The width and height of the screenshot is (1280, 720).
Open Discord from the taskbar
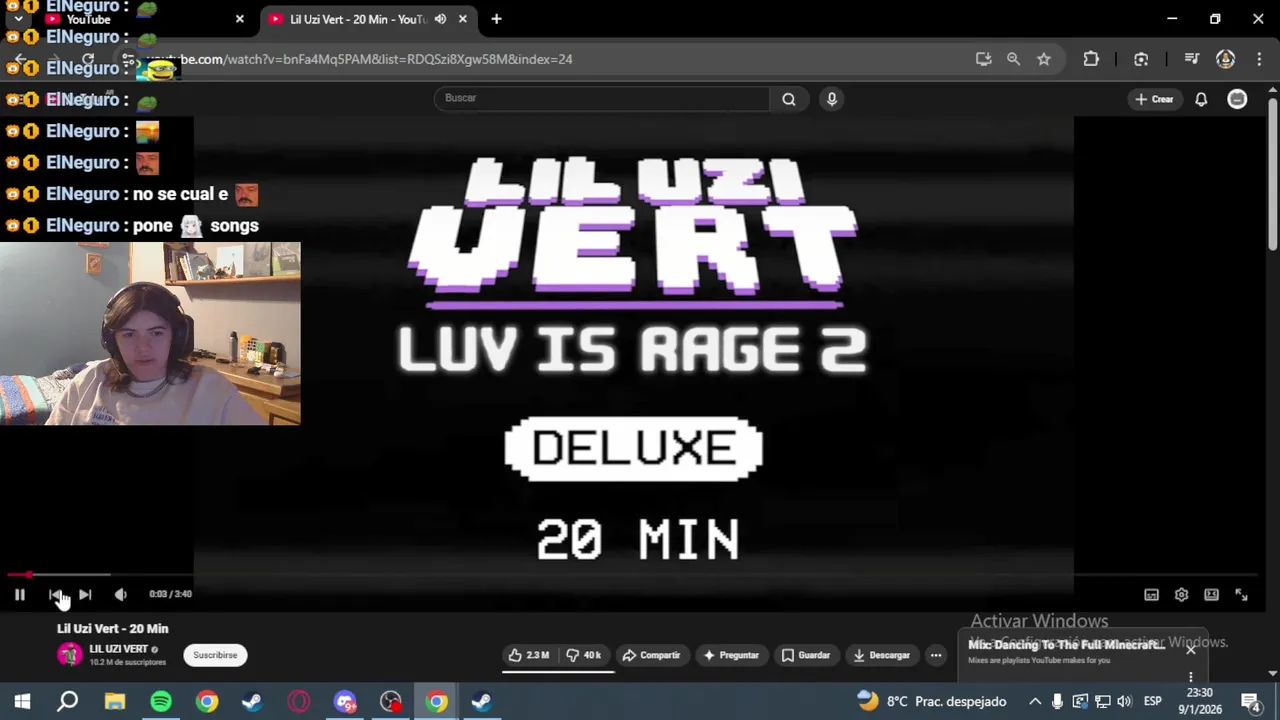[345, 701]
